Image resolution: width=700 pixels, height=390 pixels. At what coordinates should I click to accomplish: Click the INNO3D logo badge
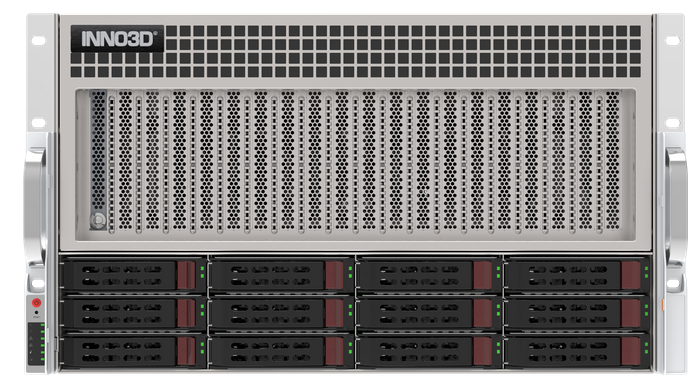117,39
